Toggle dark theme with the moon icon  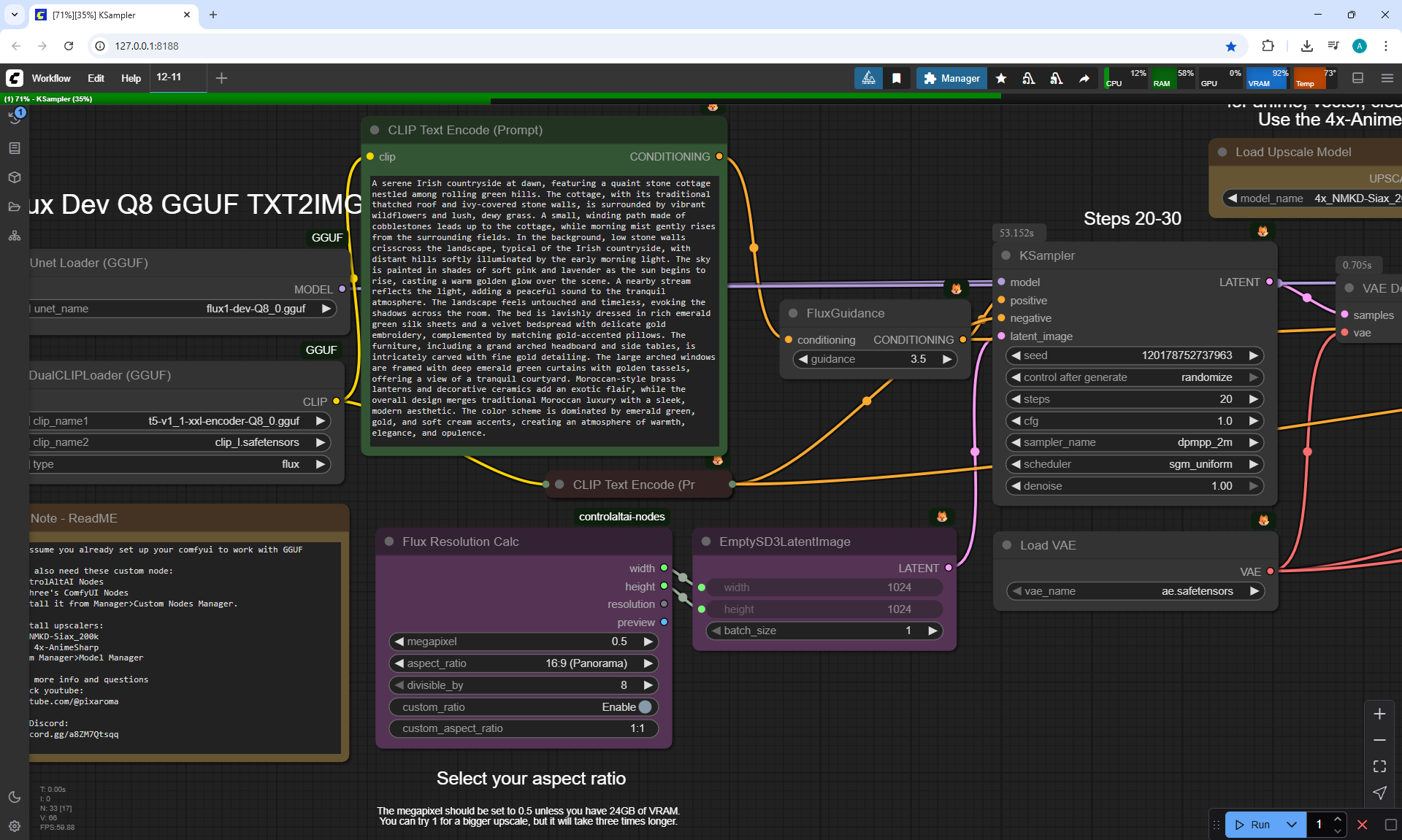pos(15,797)
